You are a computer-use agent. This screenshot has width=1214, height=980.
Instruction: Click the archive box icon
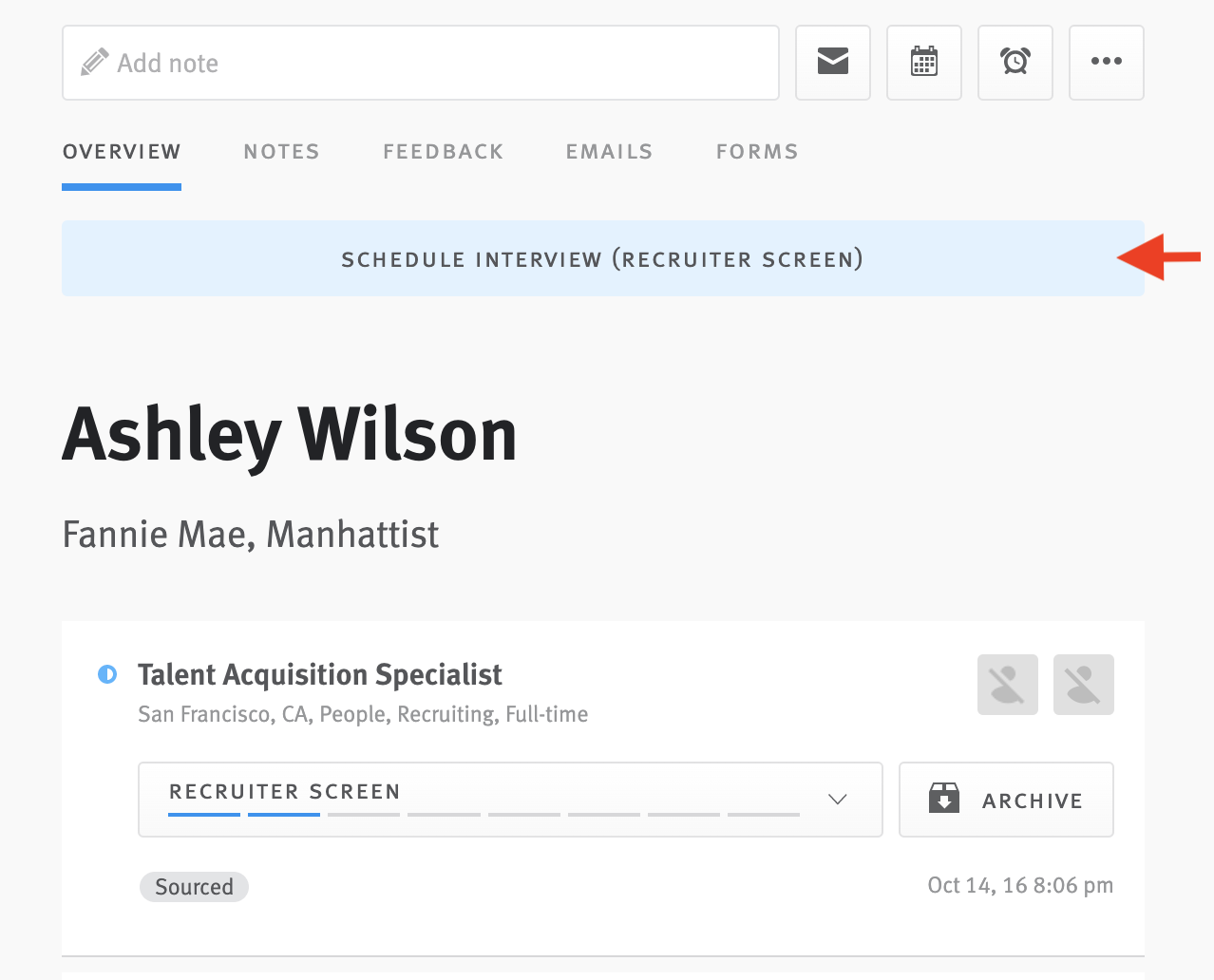[x=943, y=800]
